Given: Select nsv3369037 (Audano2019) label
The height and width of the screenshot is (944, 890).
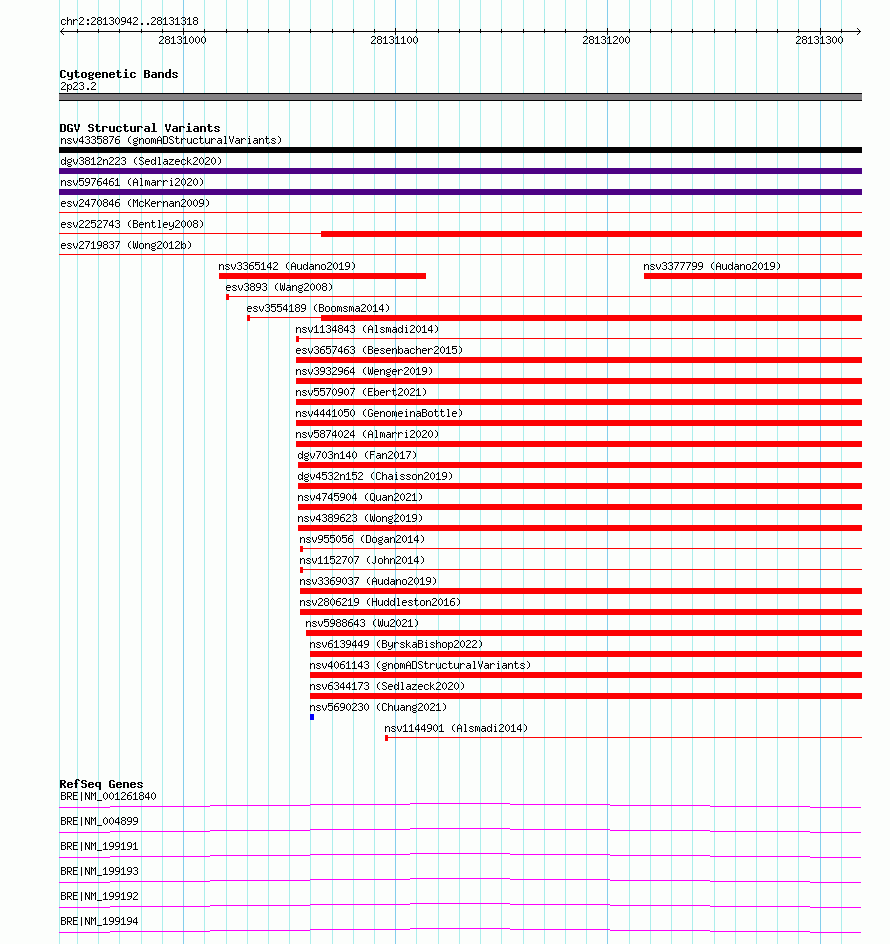Looking at the screenshot, I should (368, 582).
